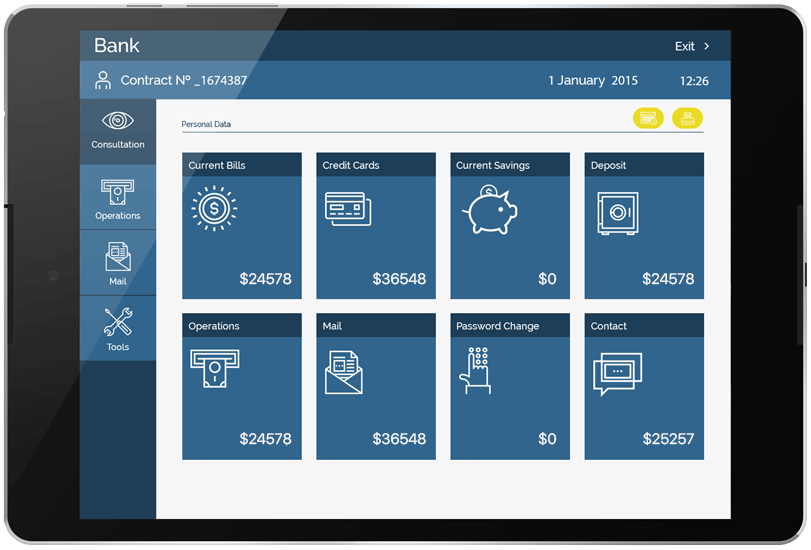The height and width of the screenshot is (550, 811).
Task: Click the yellow calendar button
Action: [x=648, y=119]
